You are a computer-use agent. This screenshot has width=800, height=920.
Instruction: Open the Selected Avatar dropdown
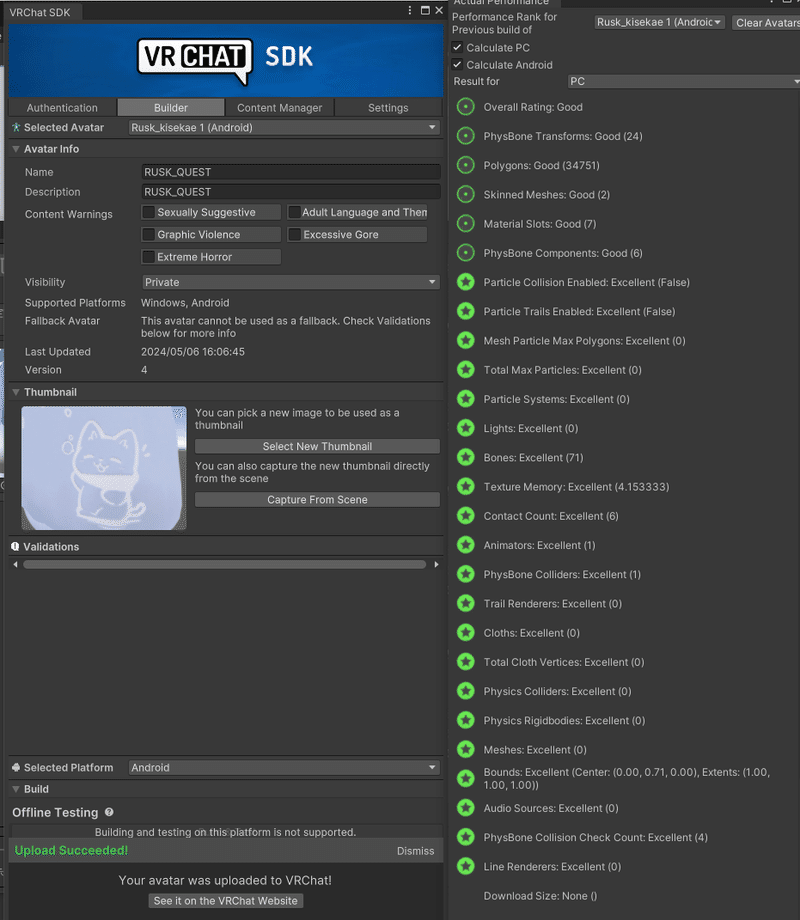[x=284, y=127]
